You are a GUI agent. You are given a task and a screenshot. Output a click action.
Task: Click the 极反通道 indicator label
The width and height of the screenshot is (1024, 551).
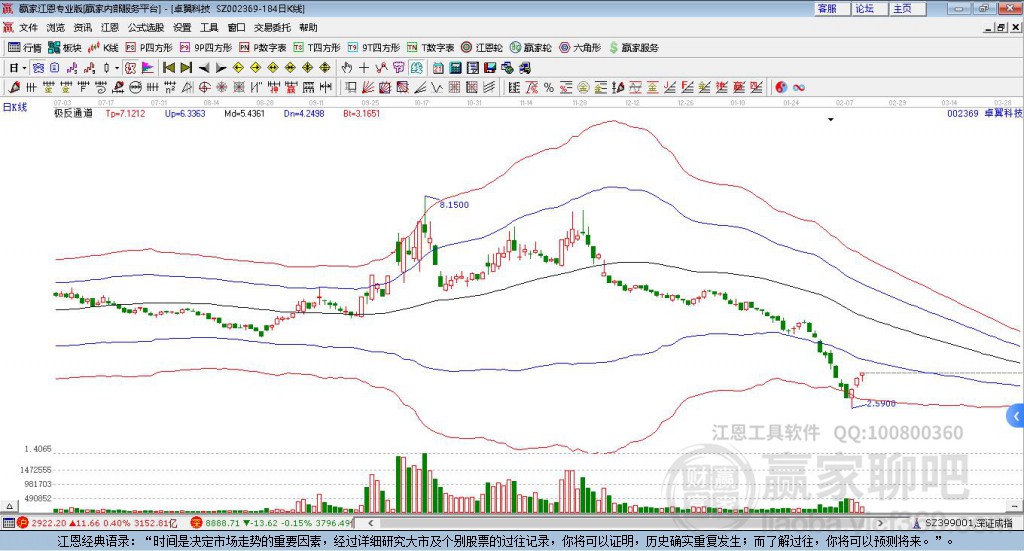73,113
